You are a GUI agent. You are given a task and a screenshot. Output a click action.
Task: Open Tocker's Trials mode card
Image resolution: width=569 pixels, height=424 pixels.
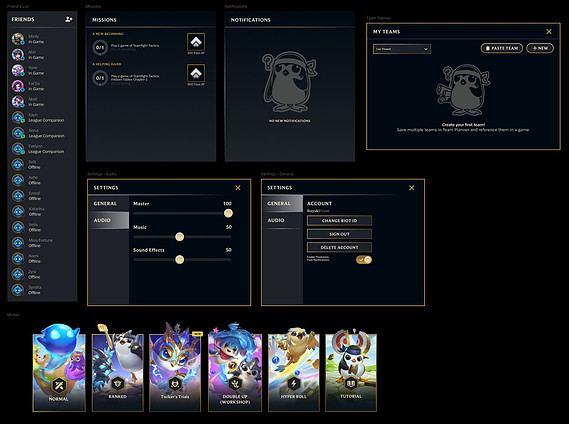tap(175, 372)
